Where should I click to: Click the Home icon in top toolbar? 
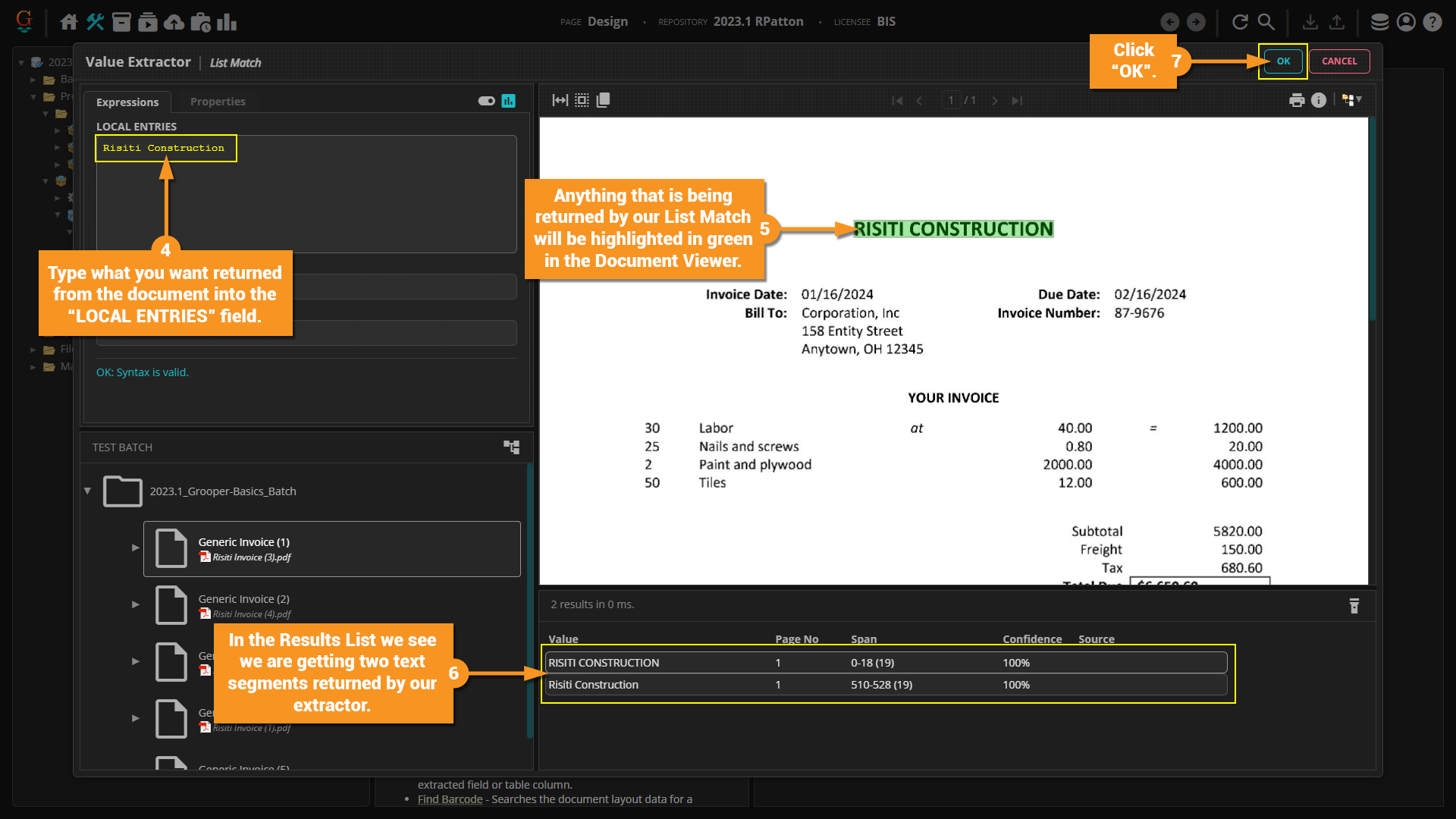(x=69, y=22)
